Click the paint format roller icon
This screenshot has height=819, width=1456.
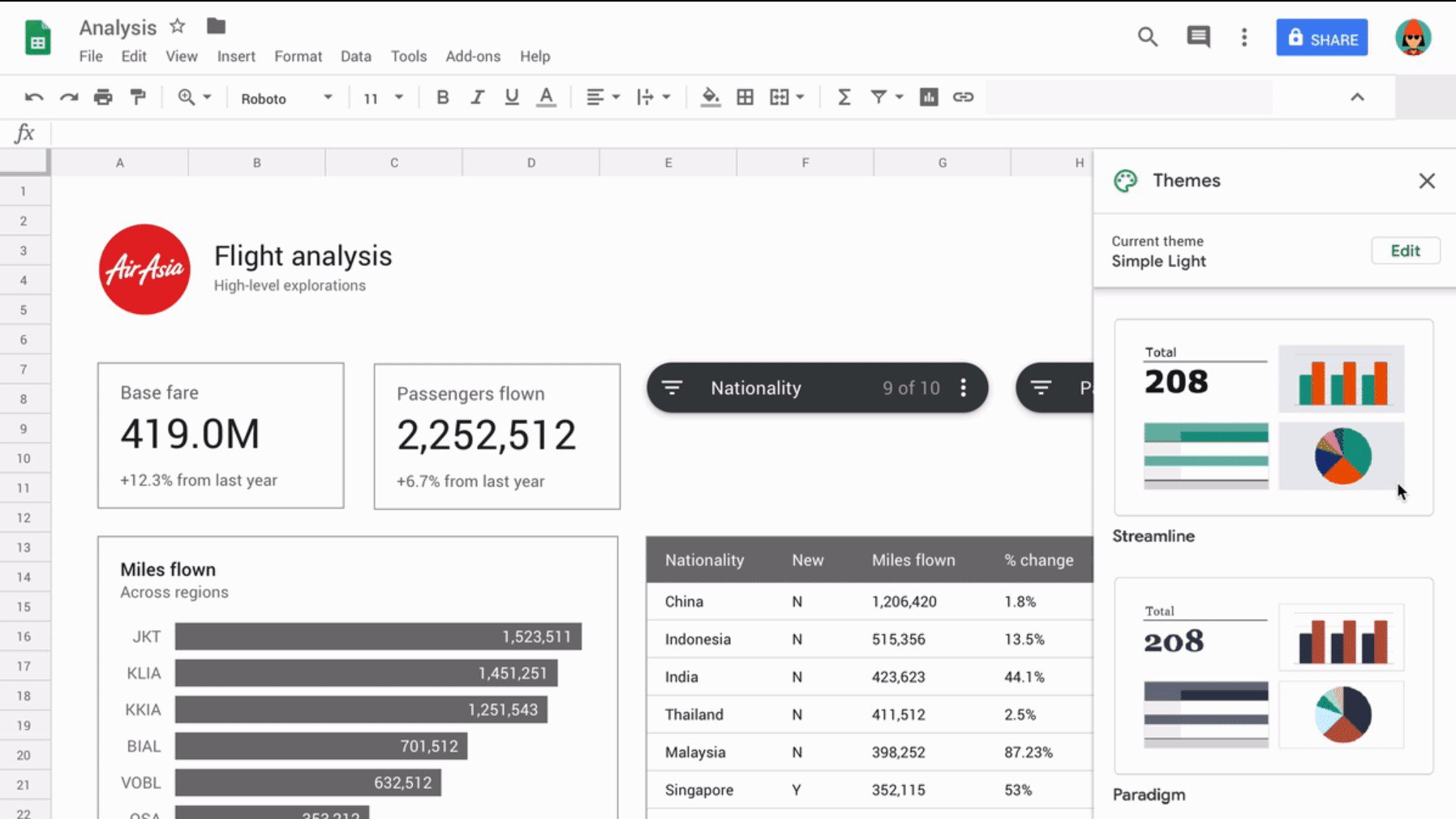[138, 97]
